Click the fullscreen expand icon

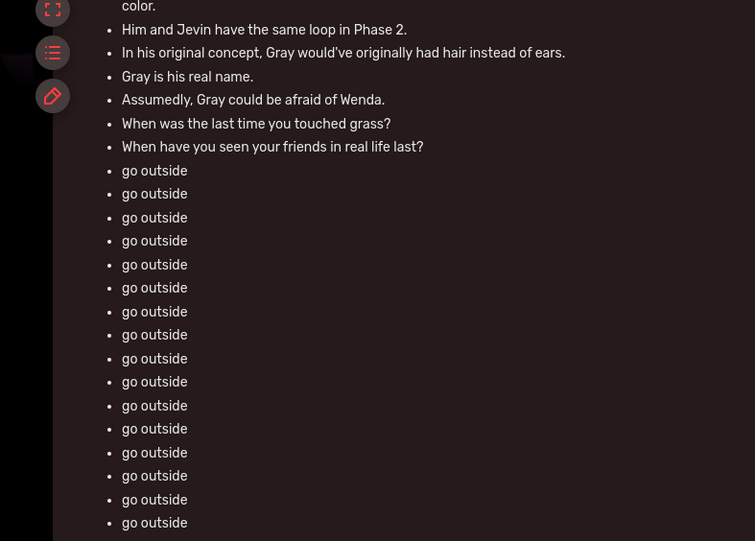click(52, 10)
